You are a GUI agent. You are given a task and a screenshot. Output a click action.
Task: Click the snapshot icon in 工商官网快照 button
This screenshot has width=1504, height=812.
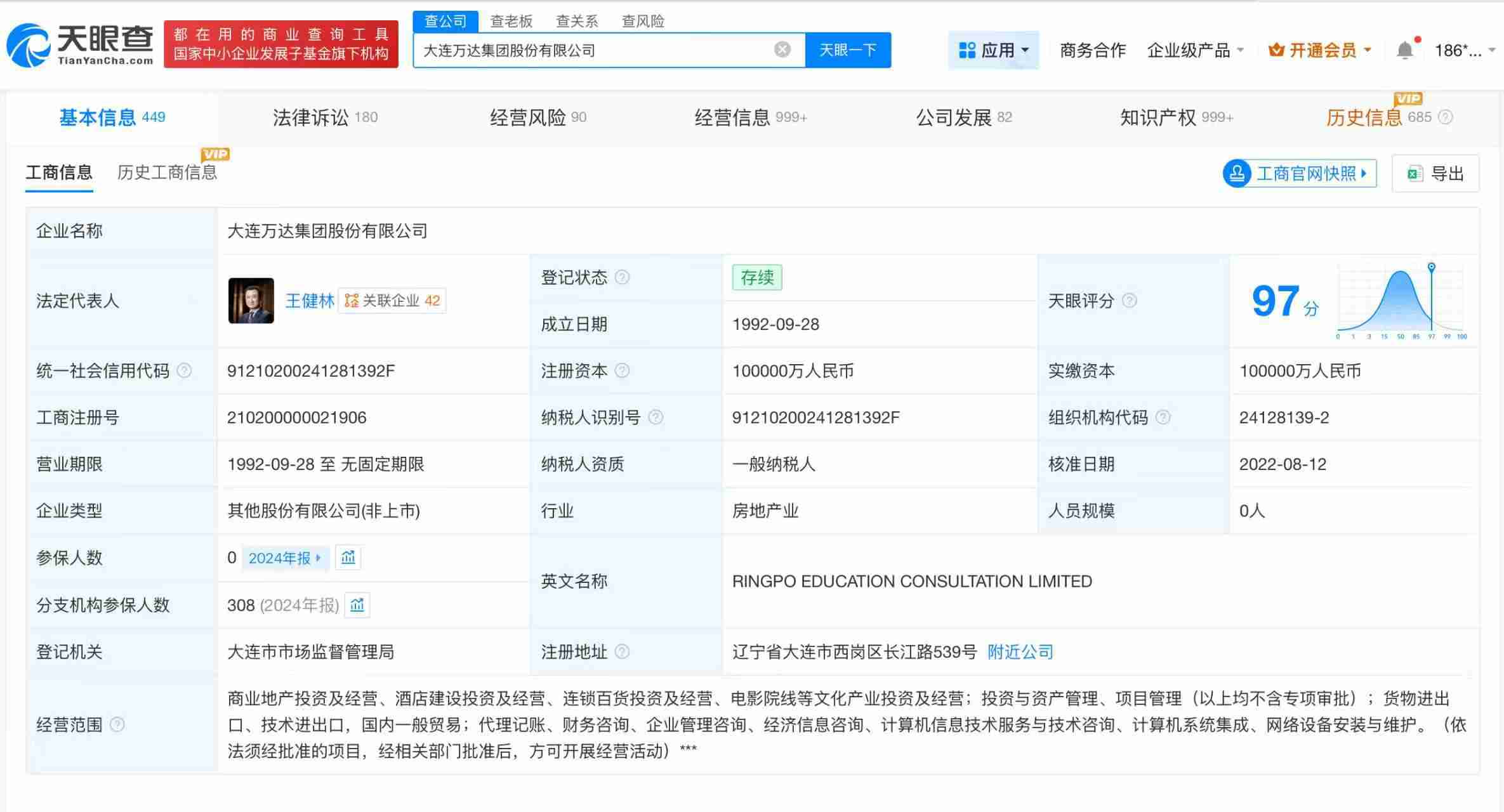click(1237, 173)
